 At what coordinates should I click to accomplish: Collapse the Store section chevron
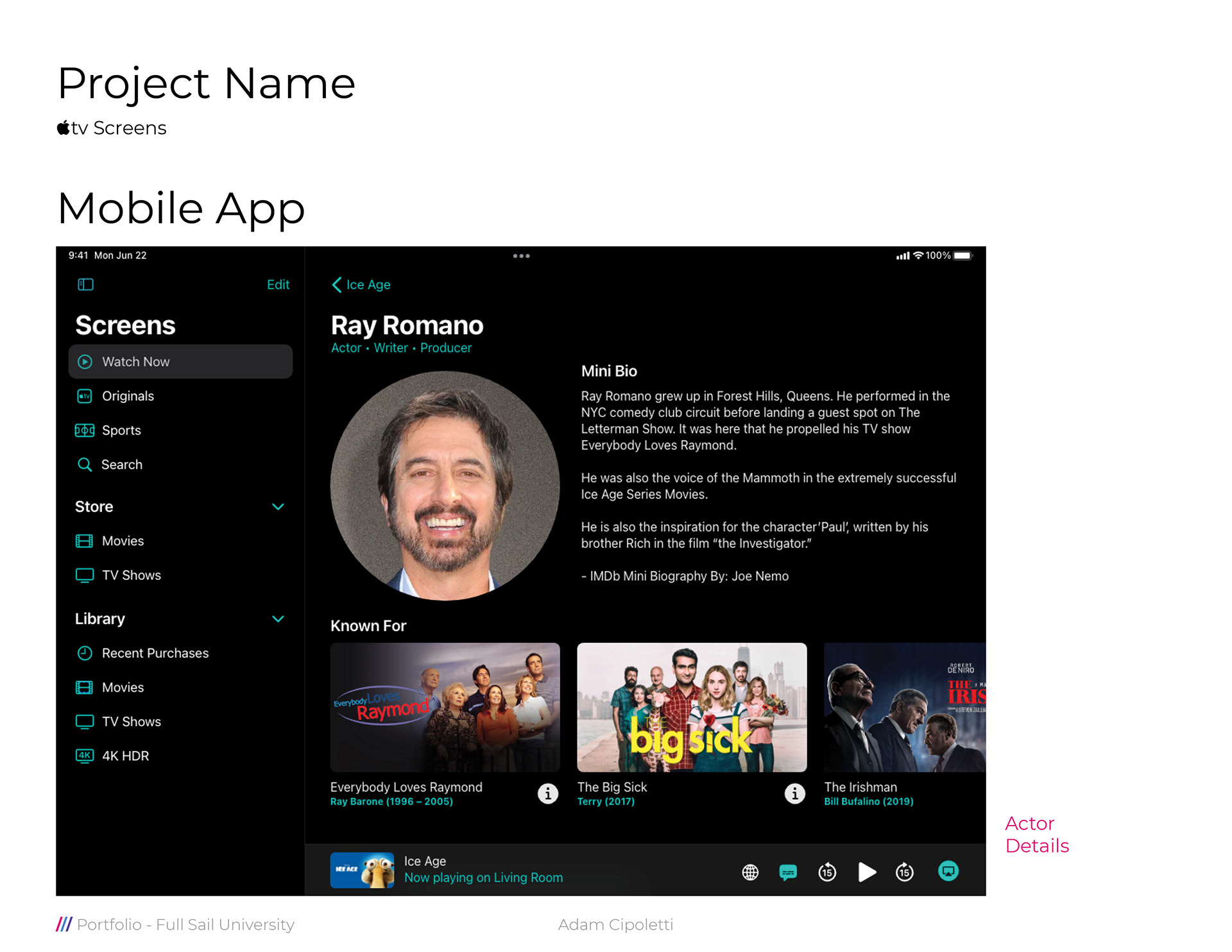click(x=278, y=507)
